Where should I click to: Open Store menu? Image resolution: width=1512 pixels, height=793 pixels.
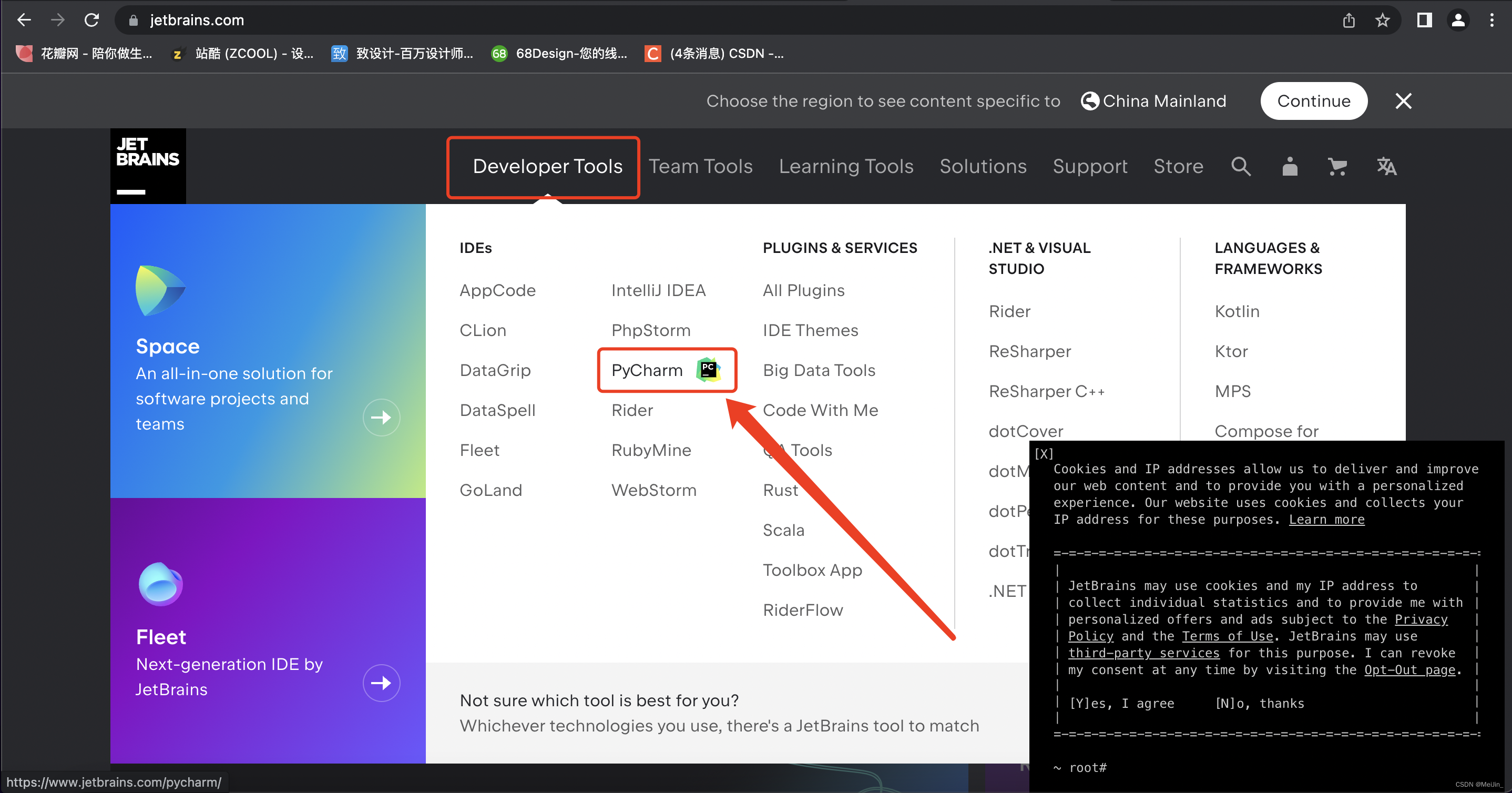[1178, 166]
